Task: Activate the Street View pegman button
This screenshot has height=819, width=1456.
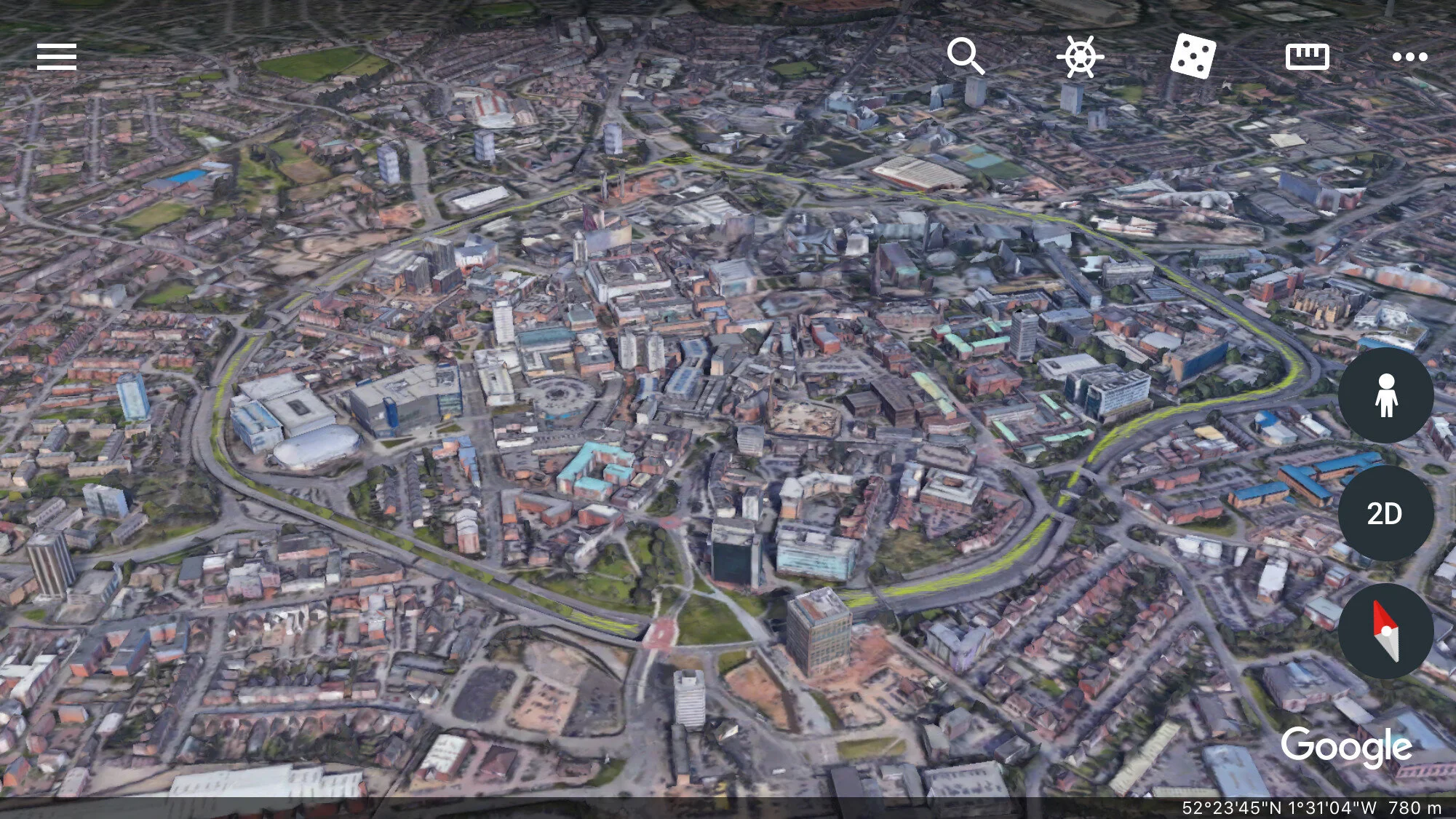Action: (x=1385, y=395)
